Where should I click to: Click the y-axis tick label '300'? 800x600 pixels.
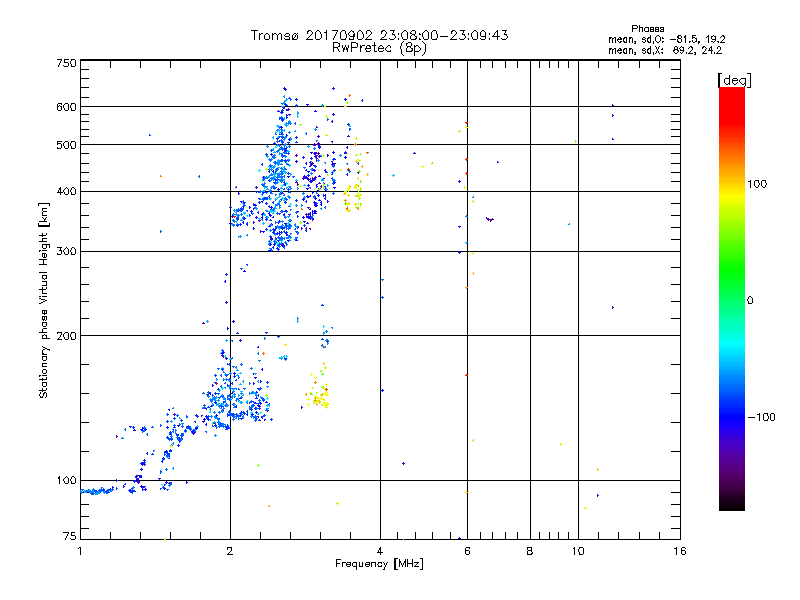tap(66, 251)
